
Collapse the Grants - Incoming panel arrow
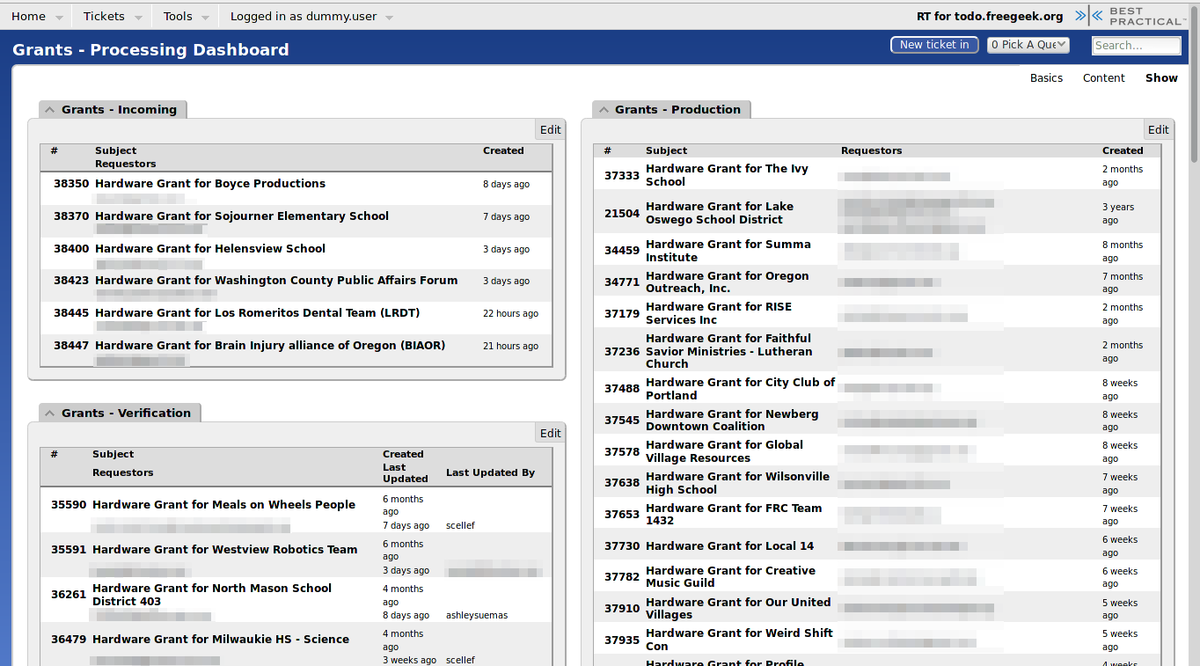50,110
